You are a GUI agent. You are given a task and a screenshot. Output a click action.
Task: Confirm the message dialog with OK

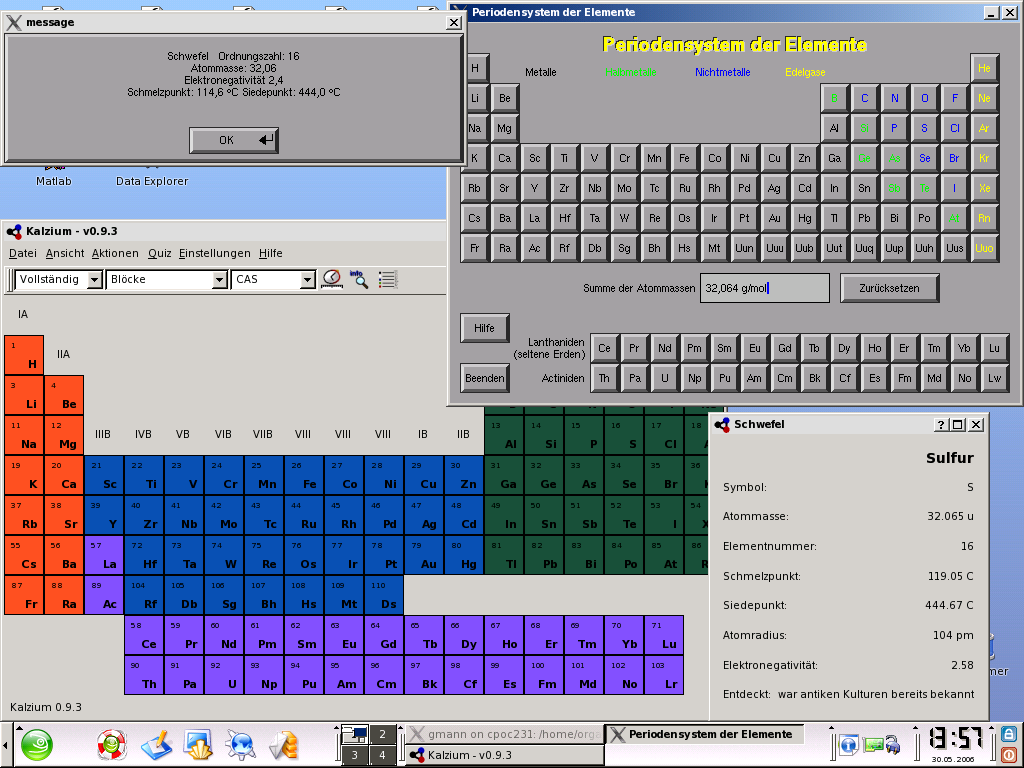[x=234, y=140]
